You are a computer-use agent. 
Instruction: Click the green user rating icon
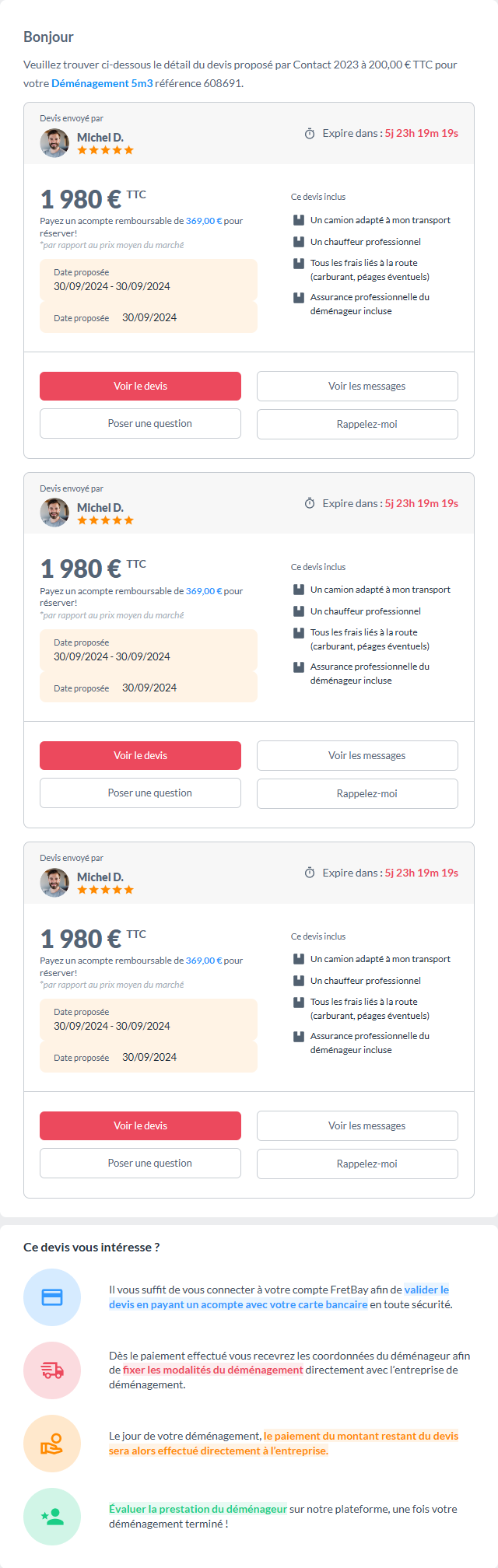pos(52,1517)
